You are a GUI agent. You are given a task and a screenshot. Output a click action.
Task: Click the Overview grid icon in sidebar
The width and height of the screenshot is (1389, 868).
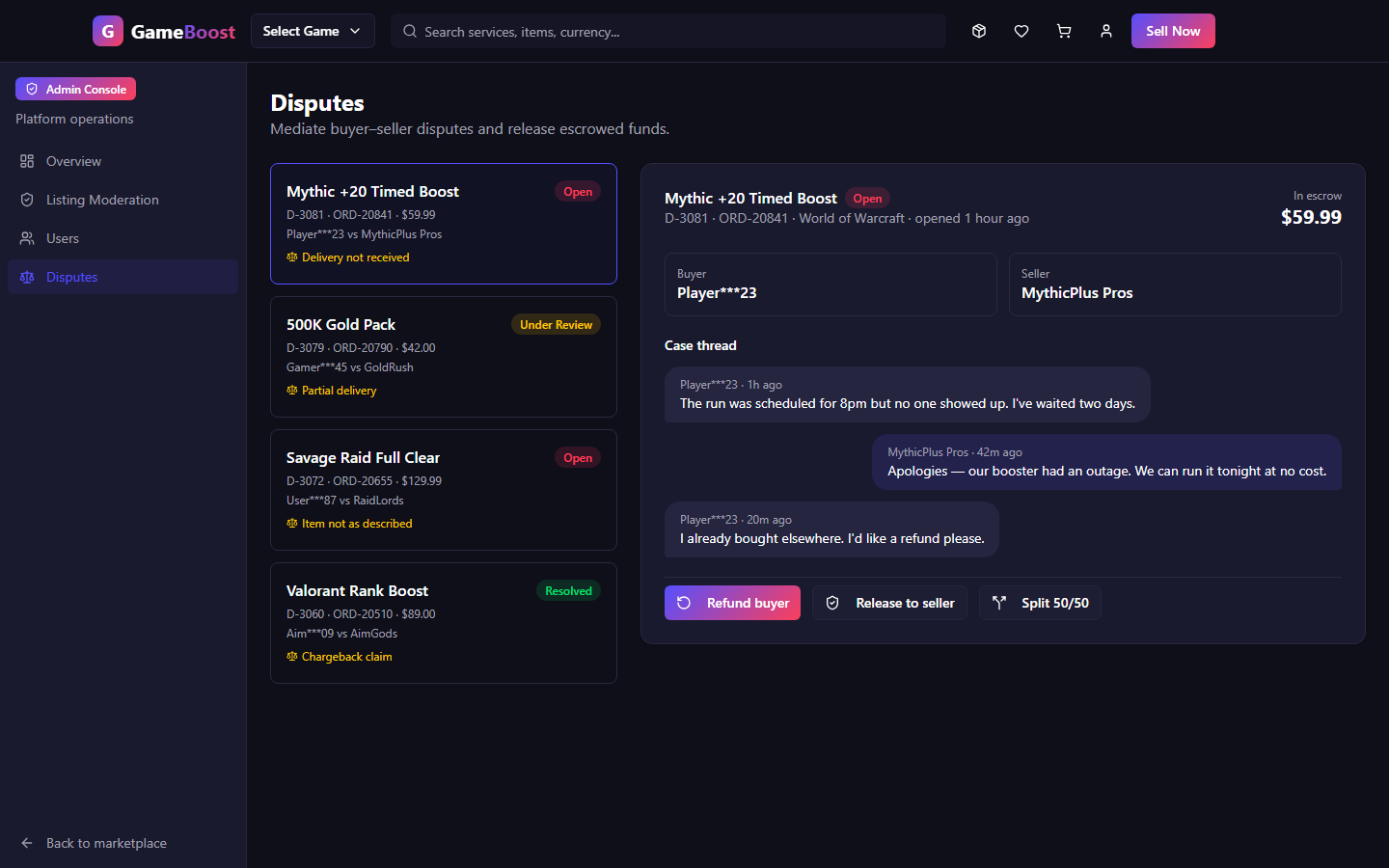click(27, 161)
